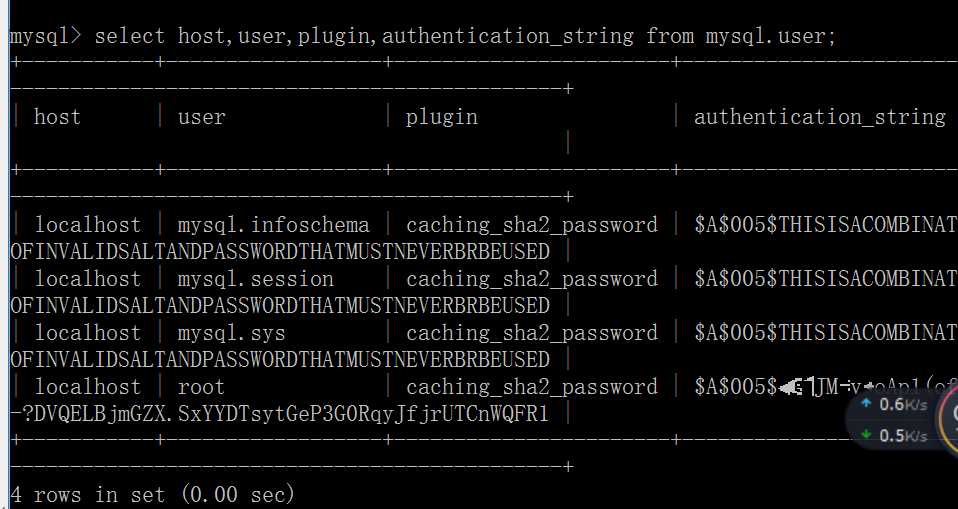Click $A$005$THISISACOMBINAT in the mysql.infoschema row
This screenshot has width=958, height=509.
pos(826,225)
